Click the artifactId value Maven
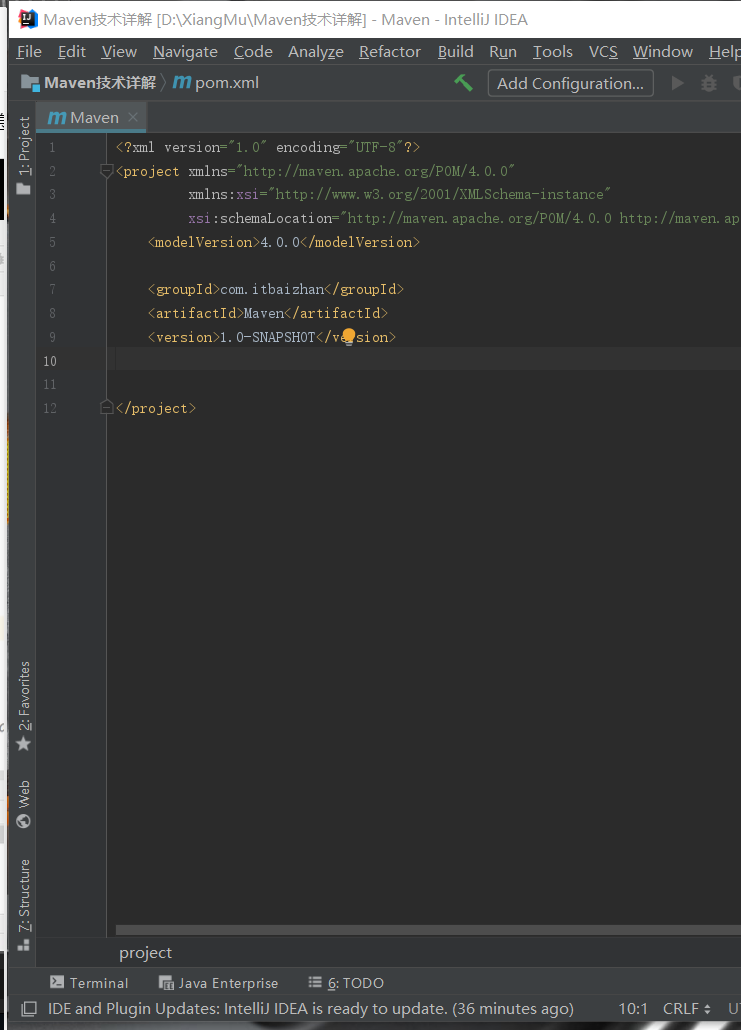 [264, 313]
